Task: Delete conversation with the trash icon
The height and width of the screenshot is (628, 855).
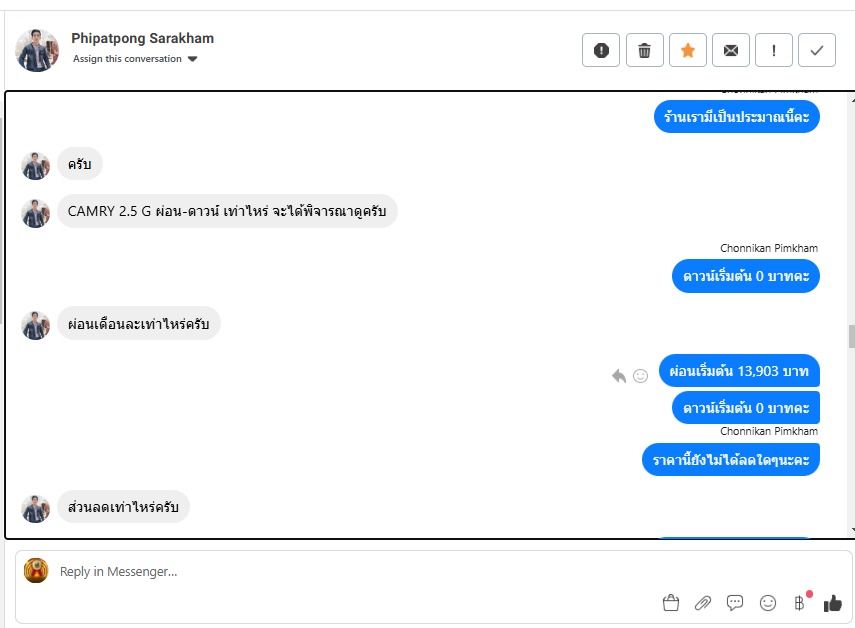Action: [x=645, y=50]
